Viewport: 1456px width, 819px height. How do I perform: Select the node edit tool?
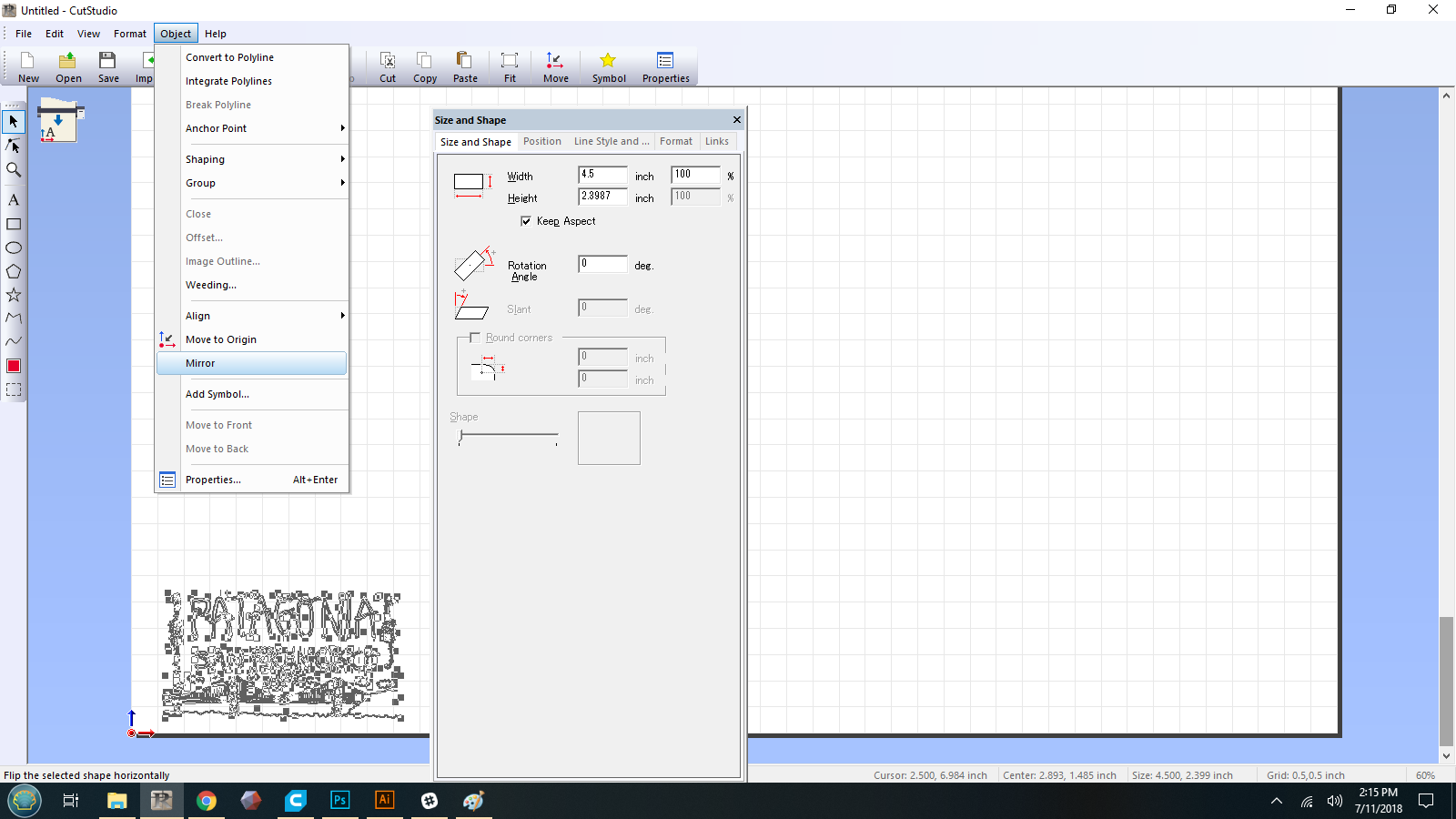(x=14, y=146)
